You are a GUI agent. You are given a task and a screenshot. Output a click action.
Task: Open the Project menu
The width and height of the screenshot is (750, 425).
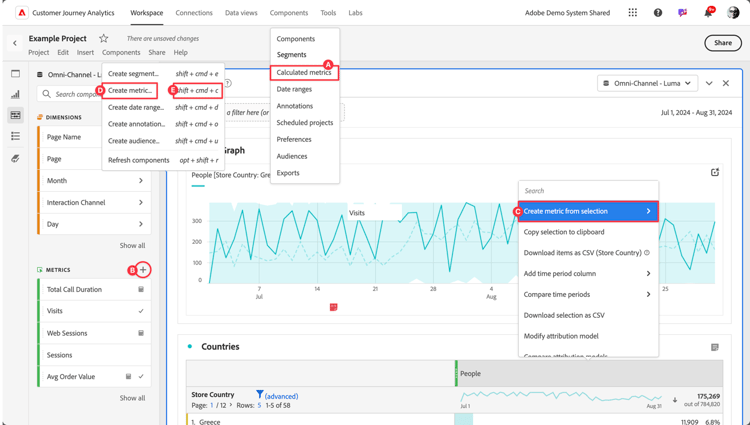pos(39,53)
